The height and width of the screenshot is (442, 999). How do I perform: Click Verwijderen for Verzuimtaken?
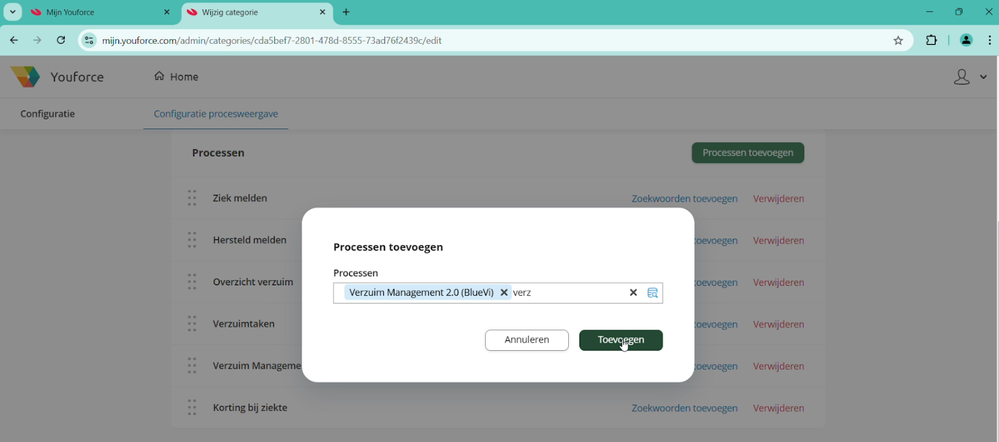778,325
